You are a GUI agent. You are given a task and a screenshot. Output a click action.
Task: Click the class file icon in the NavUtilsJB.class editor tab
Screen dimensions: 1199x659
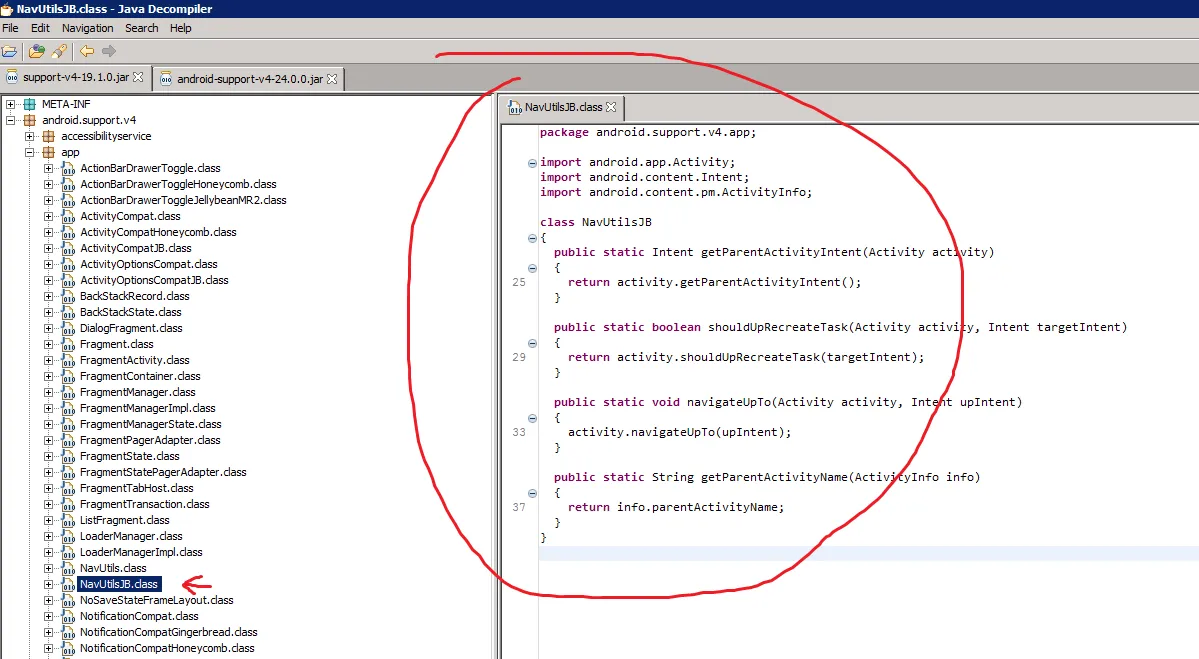click(x=515, y=108)
